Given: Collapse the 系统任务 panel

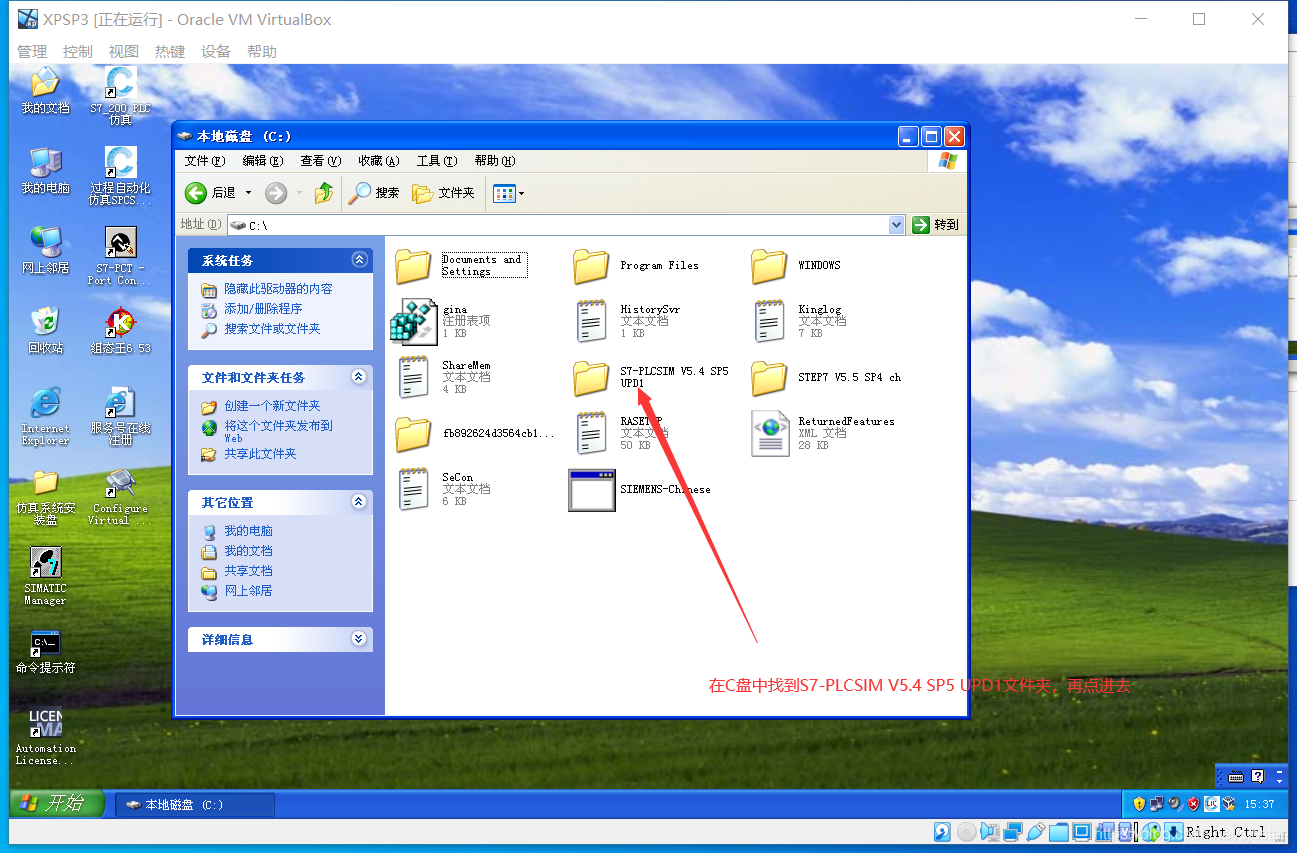Looking at the screenshot, I should [359, 260].
